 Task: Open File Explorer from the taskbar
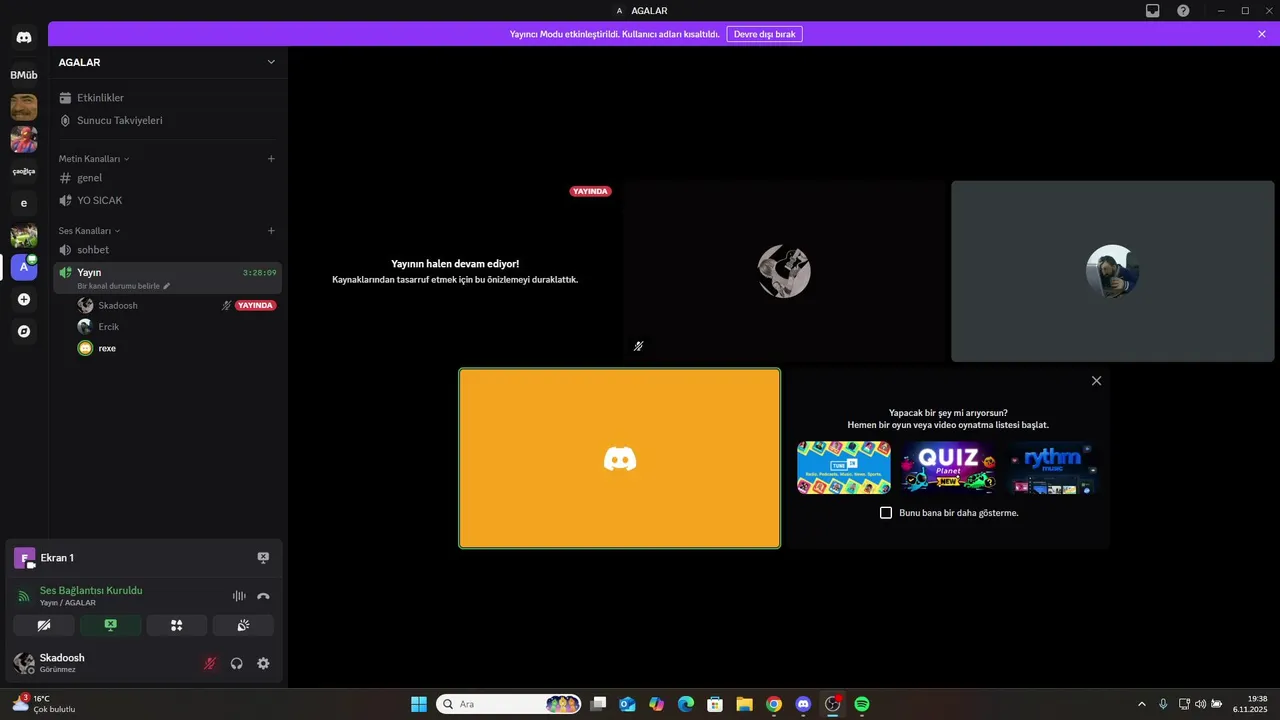point(745,704)
